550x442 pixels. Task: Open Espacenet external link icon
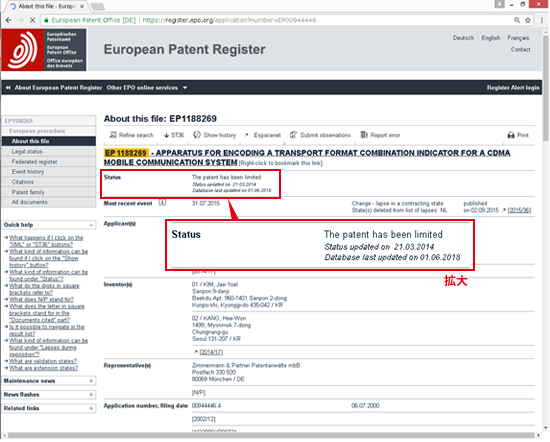247,135
